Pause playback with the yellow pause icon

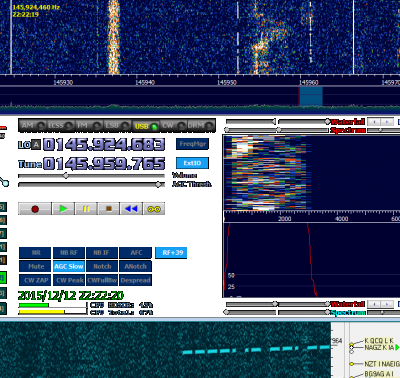86,209
